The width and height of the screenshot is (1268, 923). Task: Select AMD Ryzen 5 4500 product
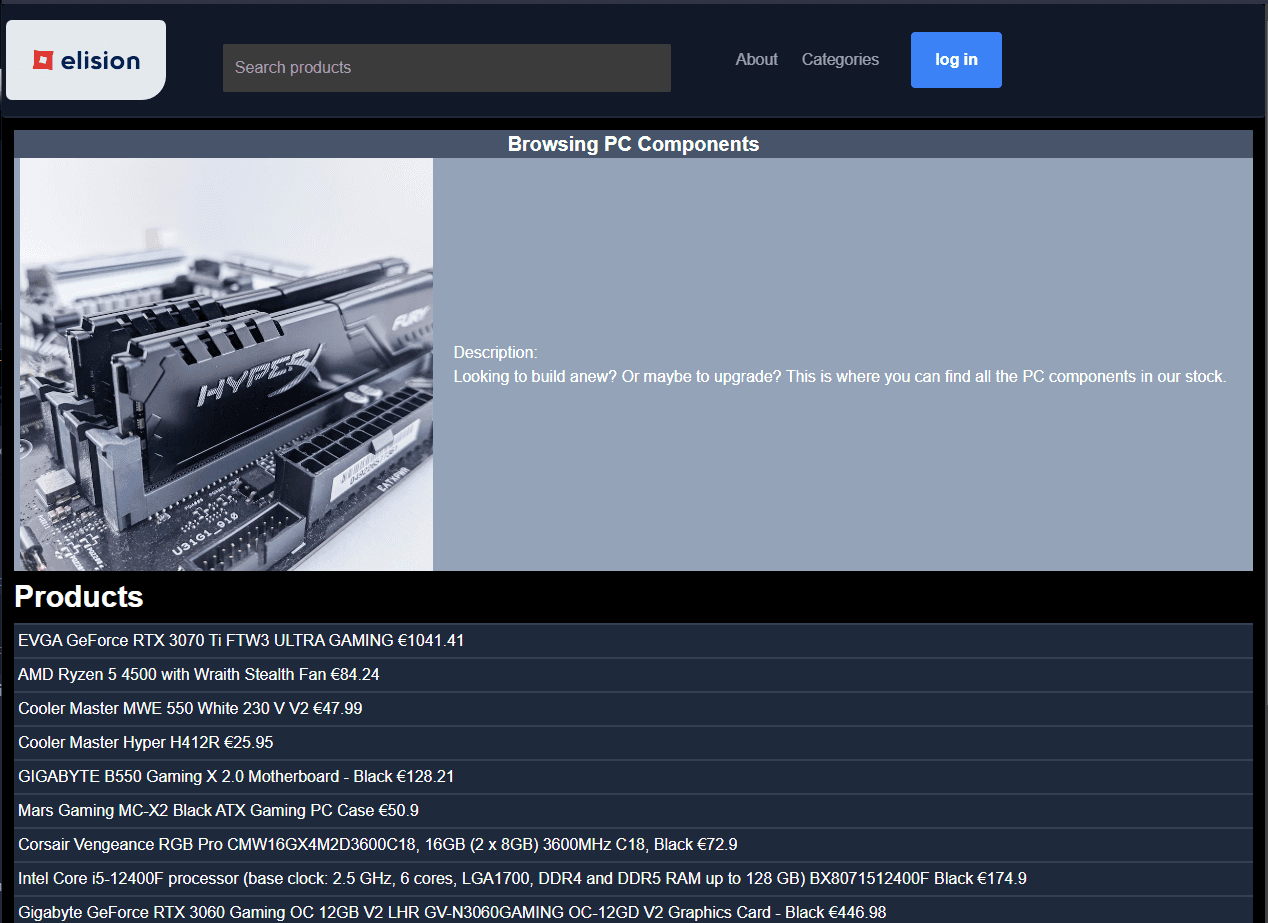tap(180, 675)
